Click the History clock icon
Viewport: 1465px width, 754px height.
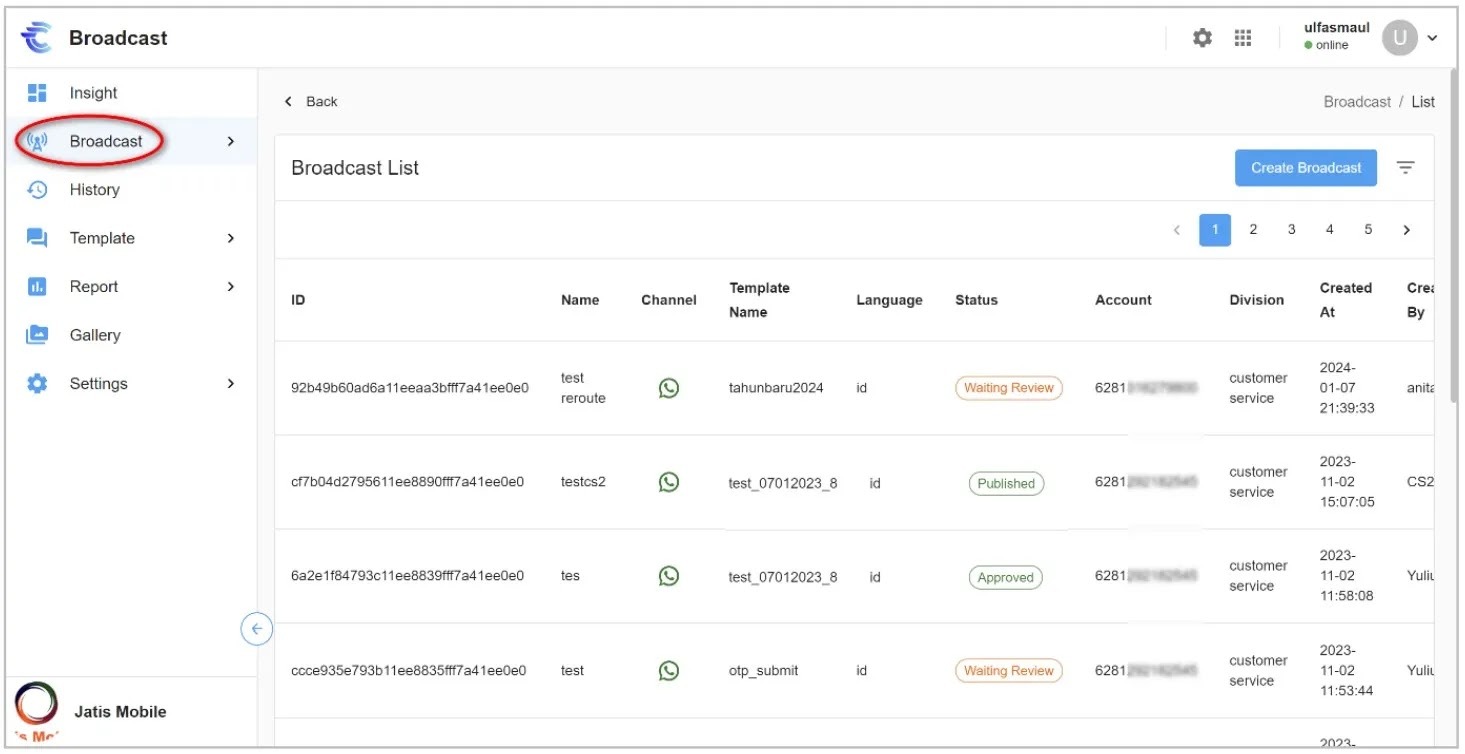click(37, 190)
